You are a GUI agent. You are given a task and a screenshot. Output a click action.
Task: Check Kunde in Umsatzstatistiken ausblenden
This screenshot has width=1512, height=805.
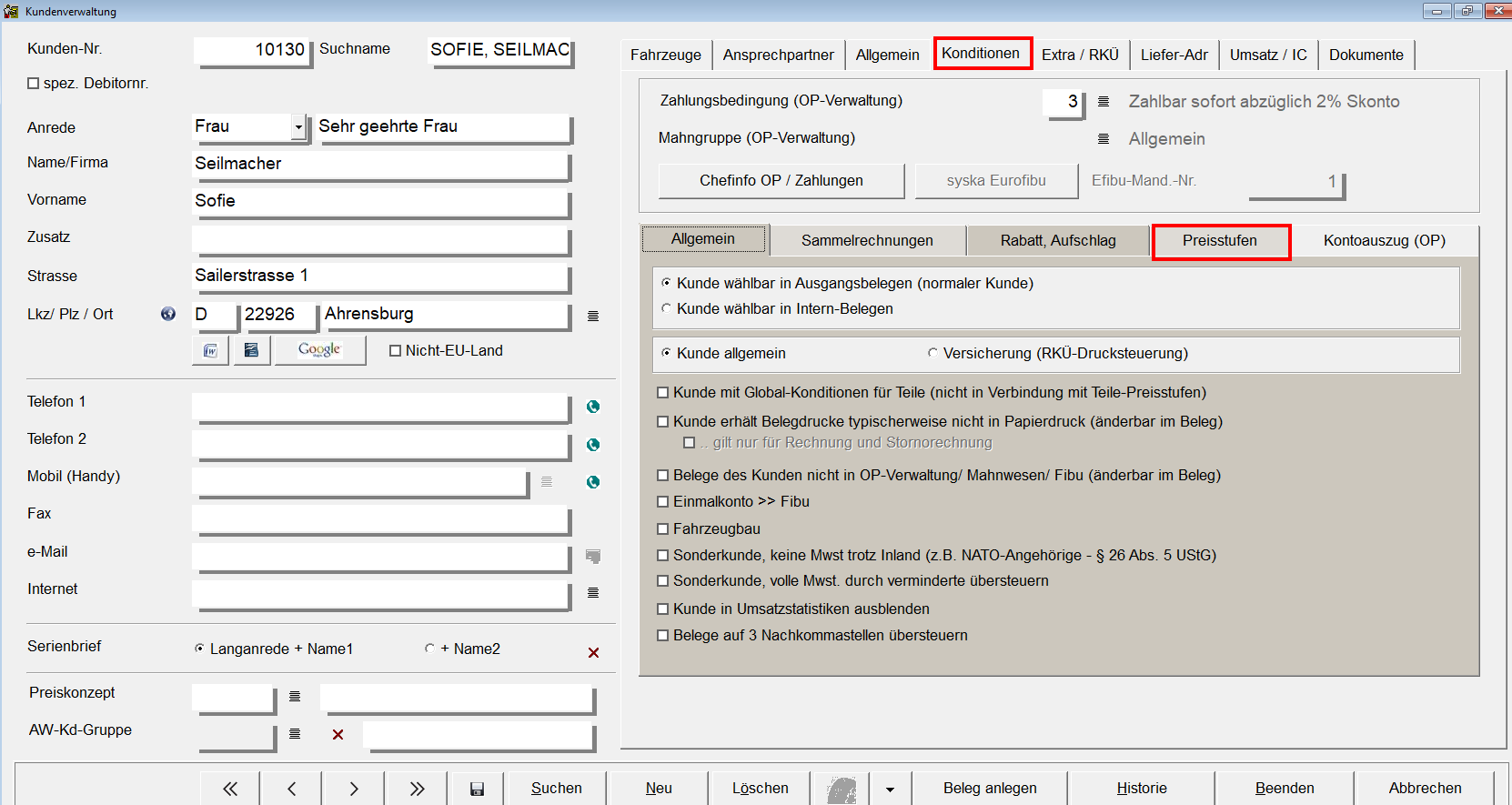coord(663,609)
